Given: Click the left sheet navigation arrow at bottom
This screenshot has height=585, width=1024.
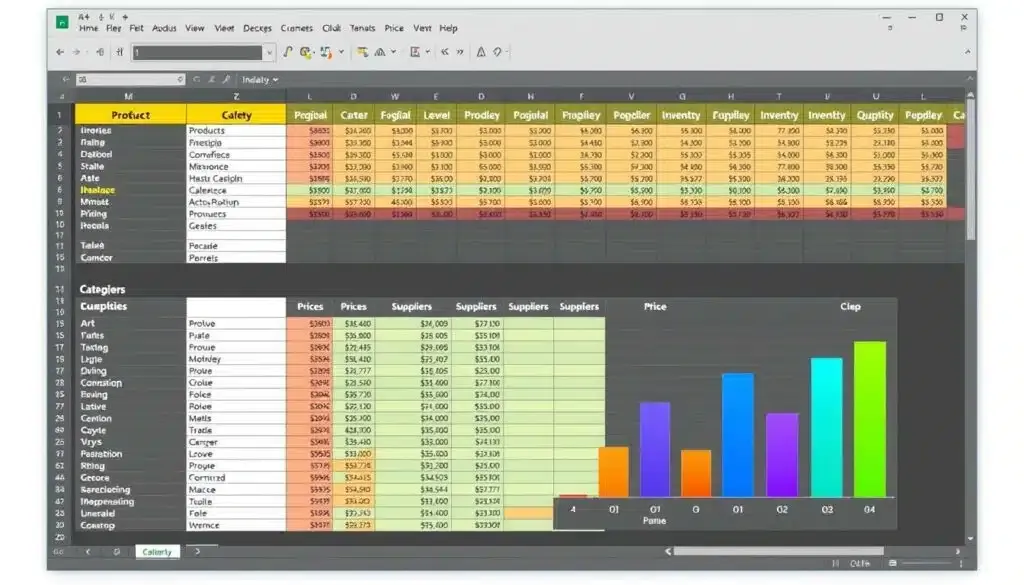Looking at the screenshot, I should (x=88, y=551).
